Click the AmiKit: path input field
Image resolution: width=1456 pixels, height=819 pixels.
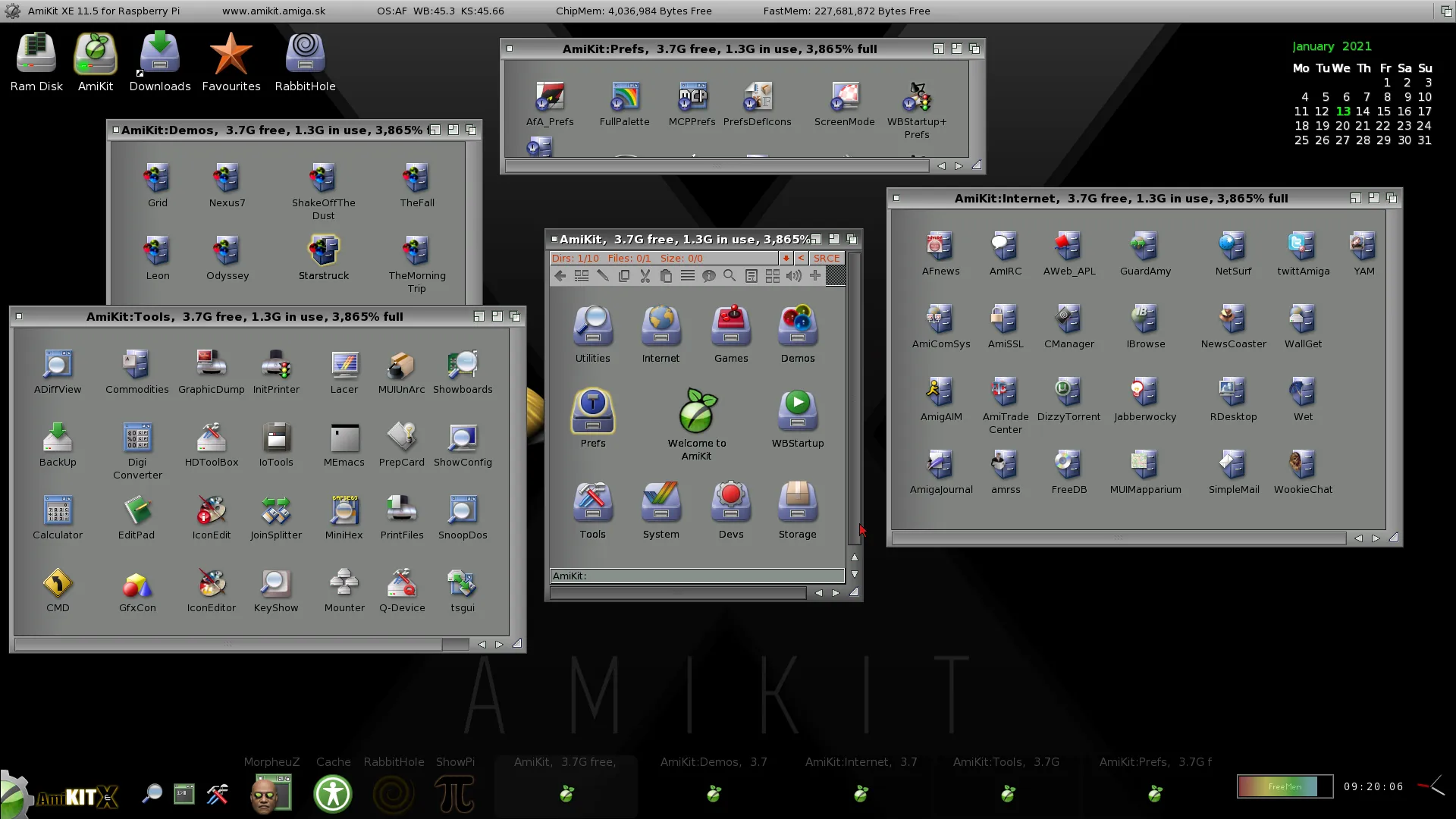coord(697,576)
